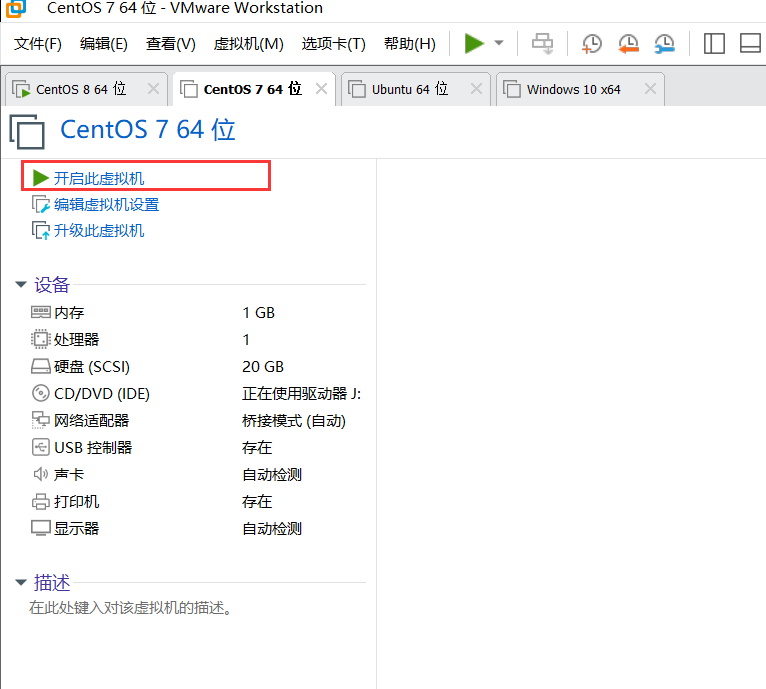Screen dimensions: 766x689
Task: Collapse the 描述 section triangle
Action: click(x=21, y=582)
